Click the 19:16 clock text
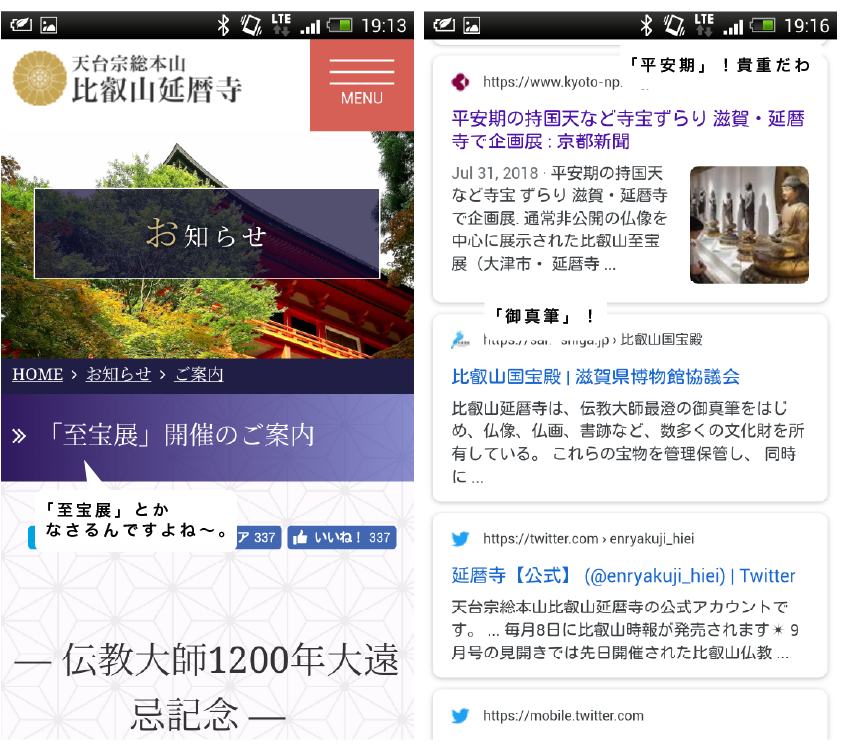The width and height of the screenshot is (851, 750). 807,26
